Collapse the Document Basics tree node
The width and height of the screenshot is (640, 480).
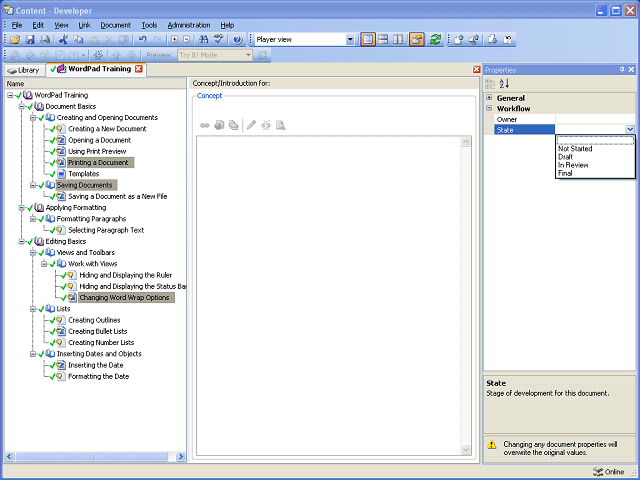click(22, 107)
